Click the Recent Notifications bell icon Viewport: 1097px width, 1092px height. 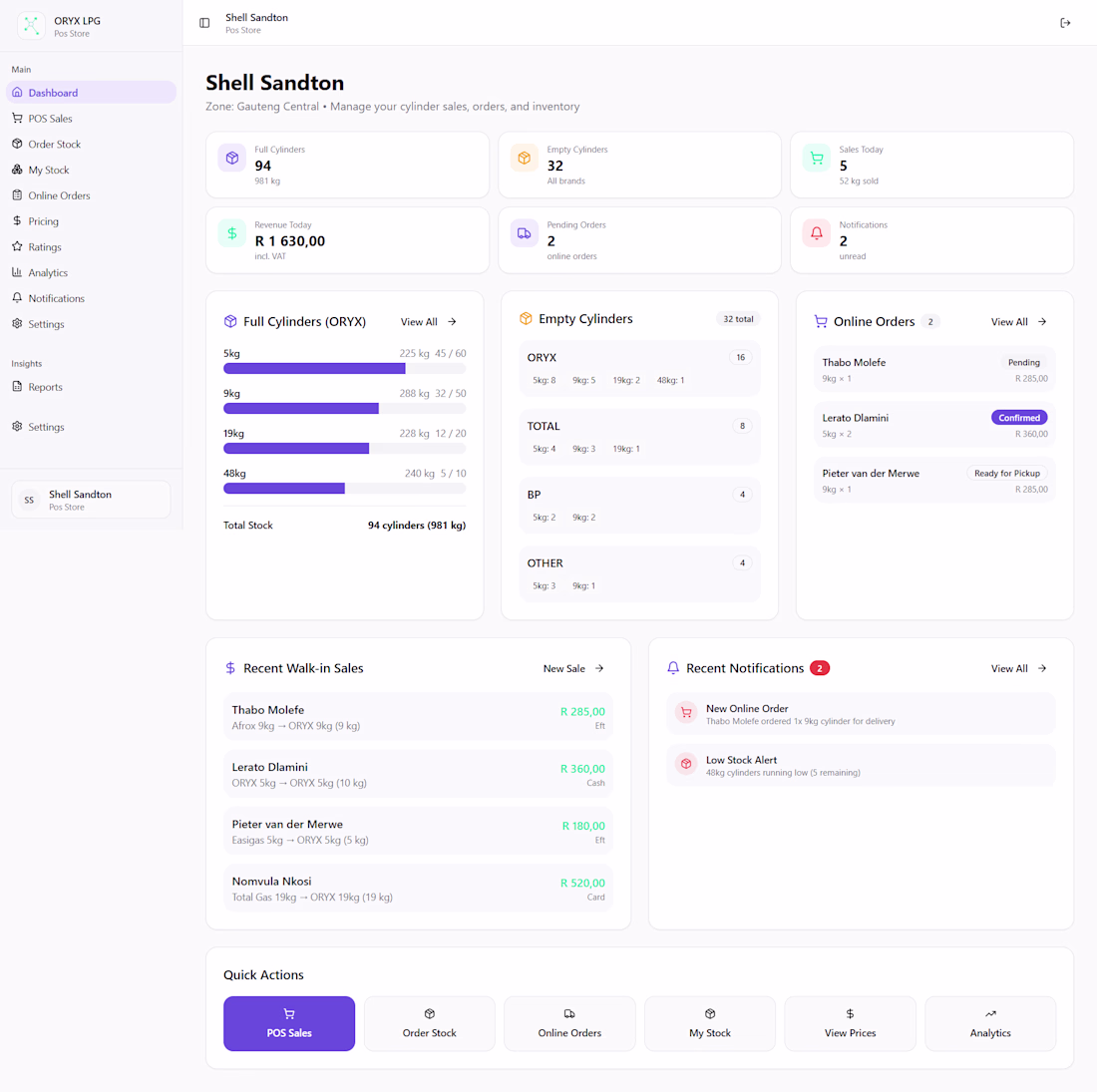click(673, 668)
